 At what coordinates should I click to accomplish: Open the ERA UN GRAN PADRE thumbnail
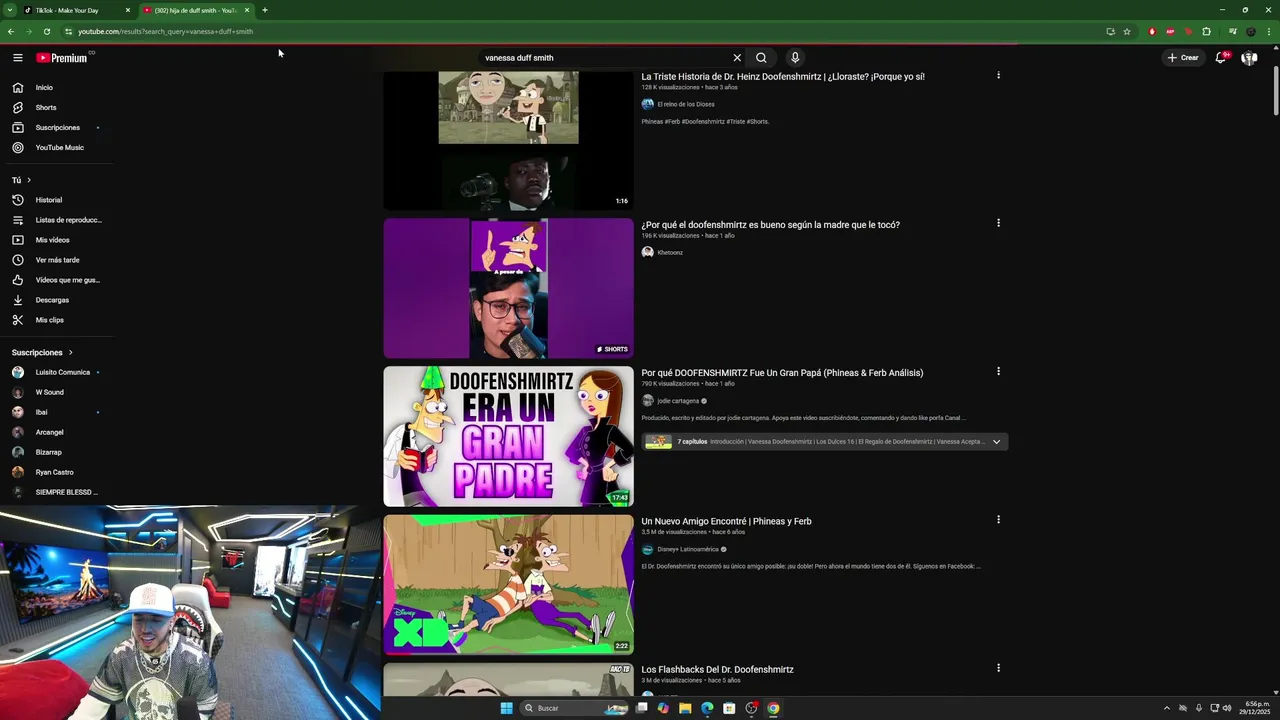508,436
